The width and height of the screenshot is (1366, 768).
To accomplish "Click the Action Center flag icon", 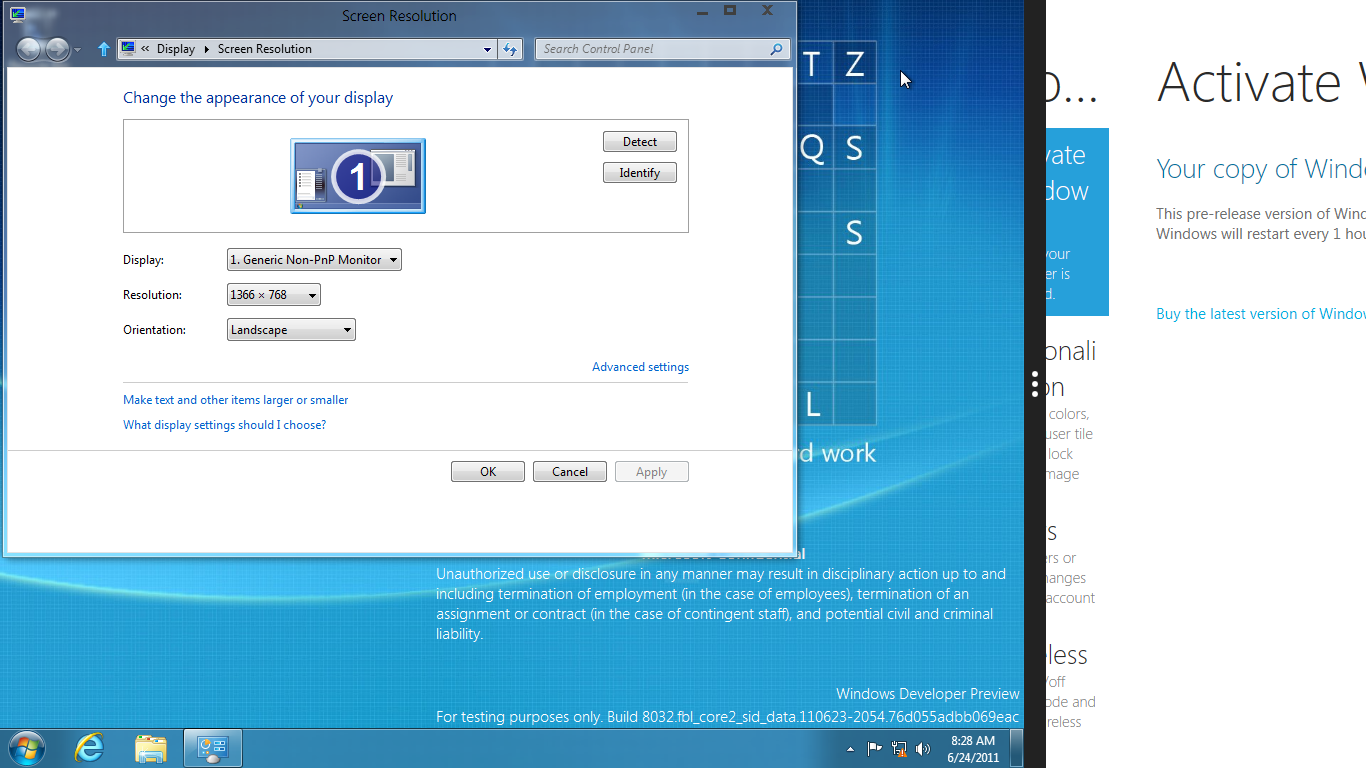I will 874,748.
